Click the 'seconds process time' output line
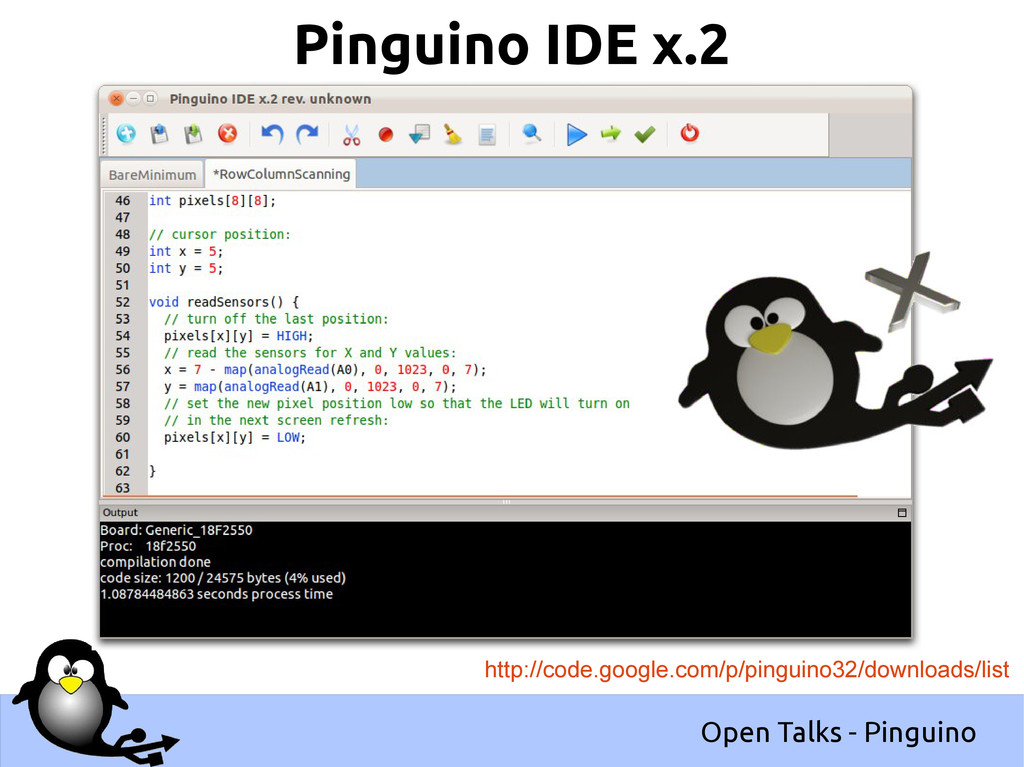Viewport: 1024px width, 767px height. pyautogui.click(x=216, y=594)
